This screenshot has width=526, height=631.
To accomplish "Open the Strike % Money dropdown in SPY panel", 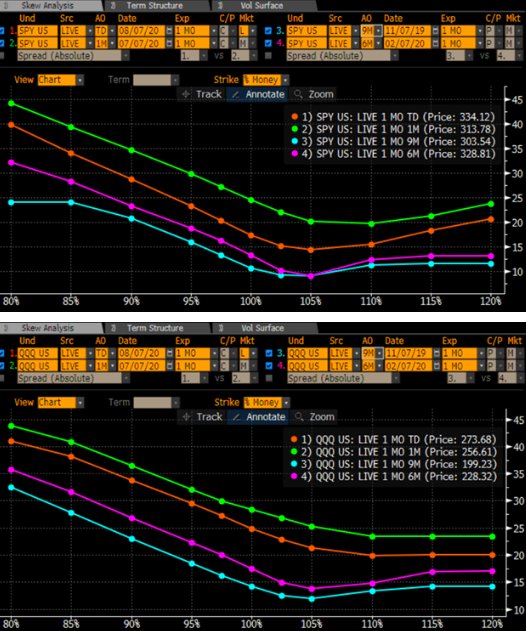I will click(285, 80).
